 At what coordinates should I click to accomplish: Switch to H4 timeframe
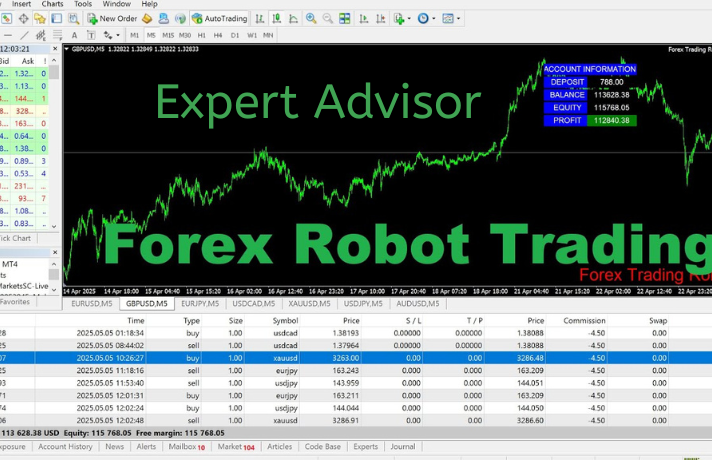[218, 35]
